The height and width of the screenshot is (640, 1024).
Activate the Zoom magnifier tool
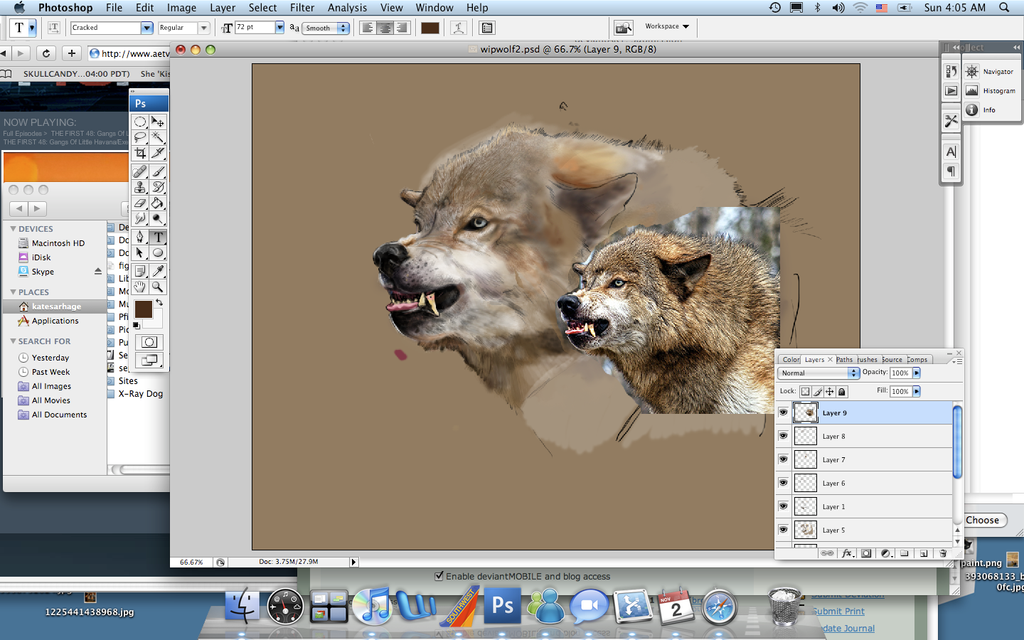coord(157,286)
